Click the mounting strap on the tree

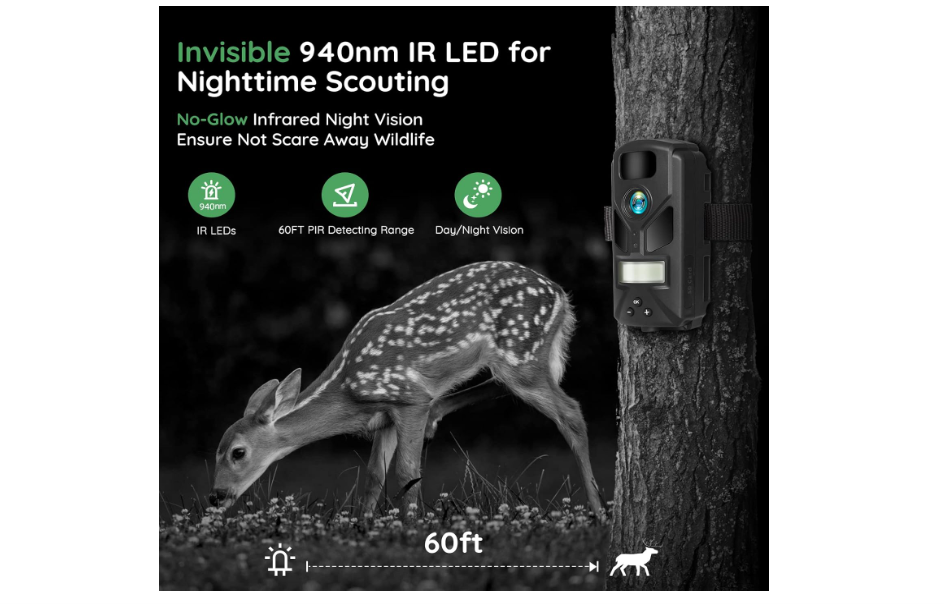(x=728, y=222)
